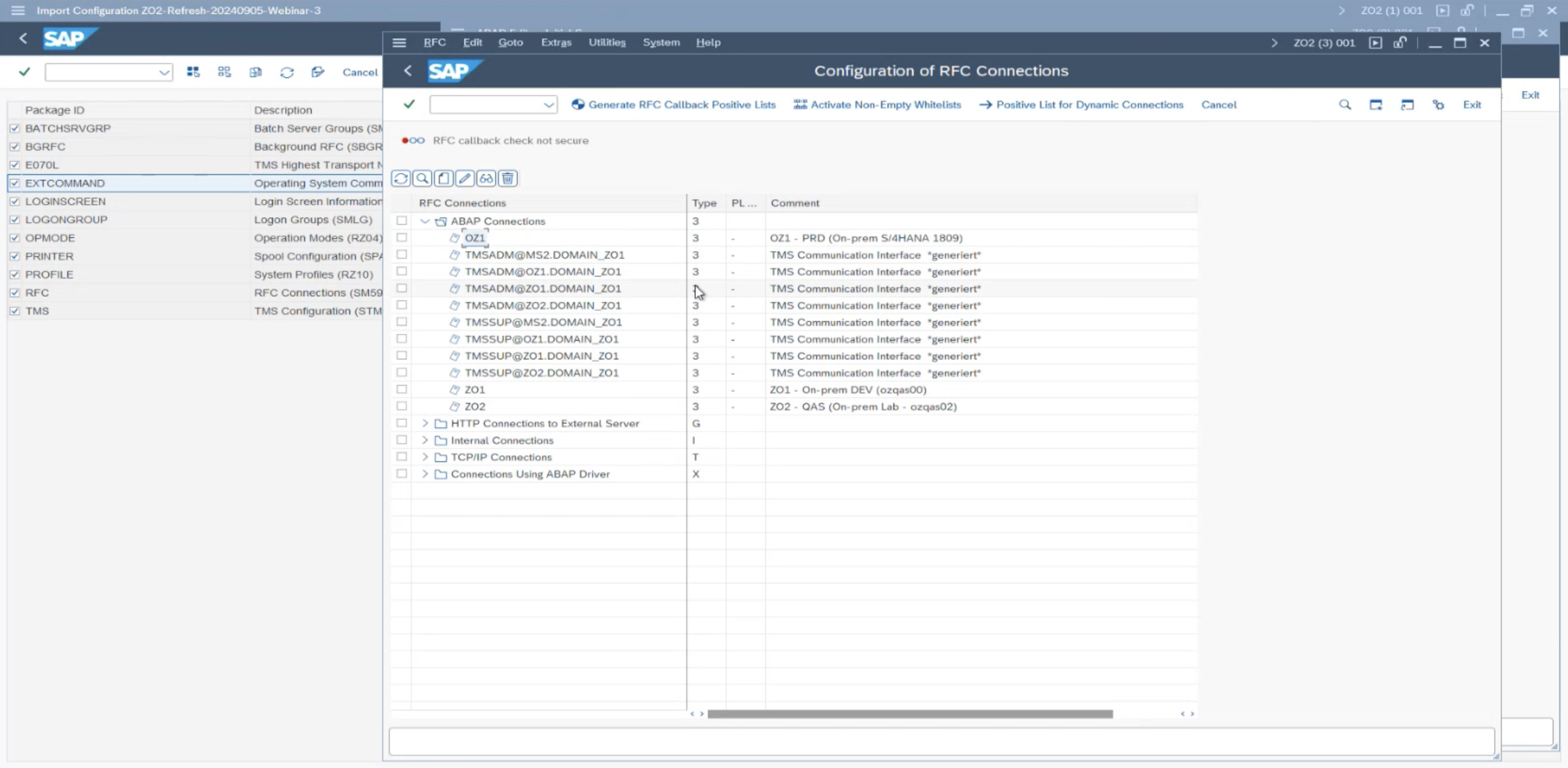Uncheck the PRINTER package checkbox
Screen dimensions: 1568x768
14,256
